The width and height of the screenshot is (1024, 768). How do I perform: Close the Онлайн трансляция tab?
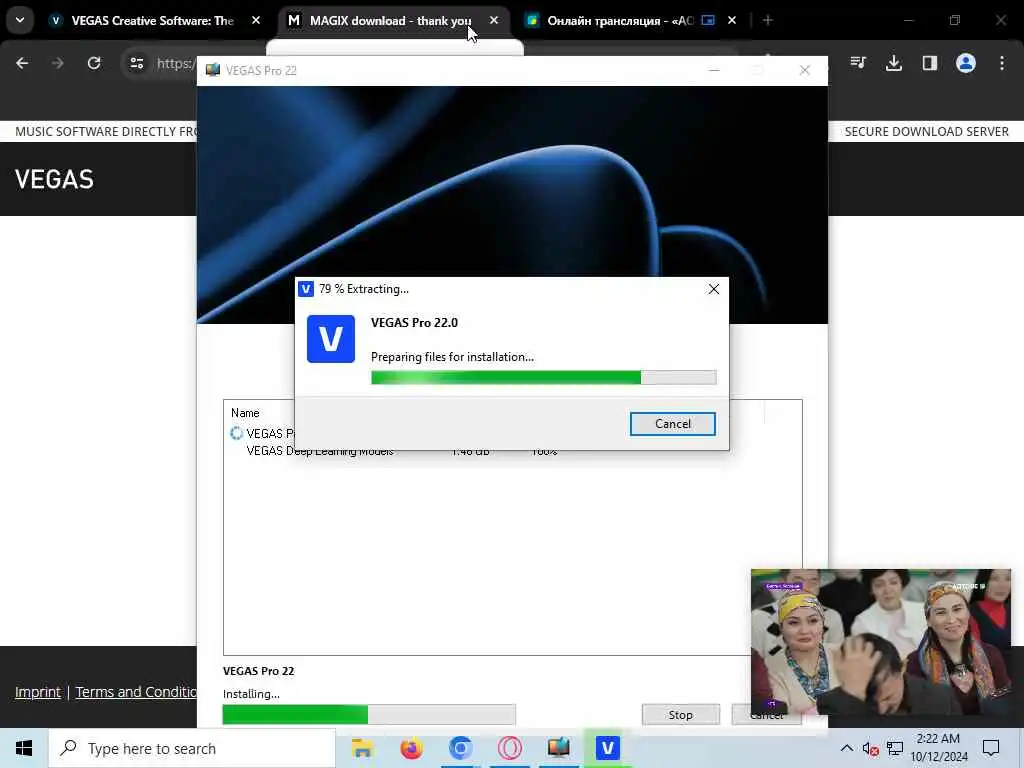(731, 21)
